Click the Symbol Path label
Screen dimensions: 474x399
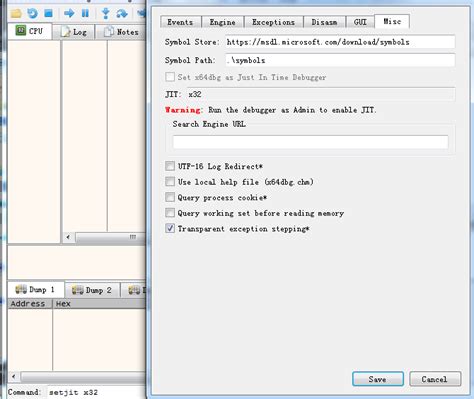click(x=190, y=60)
